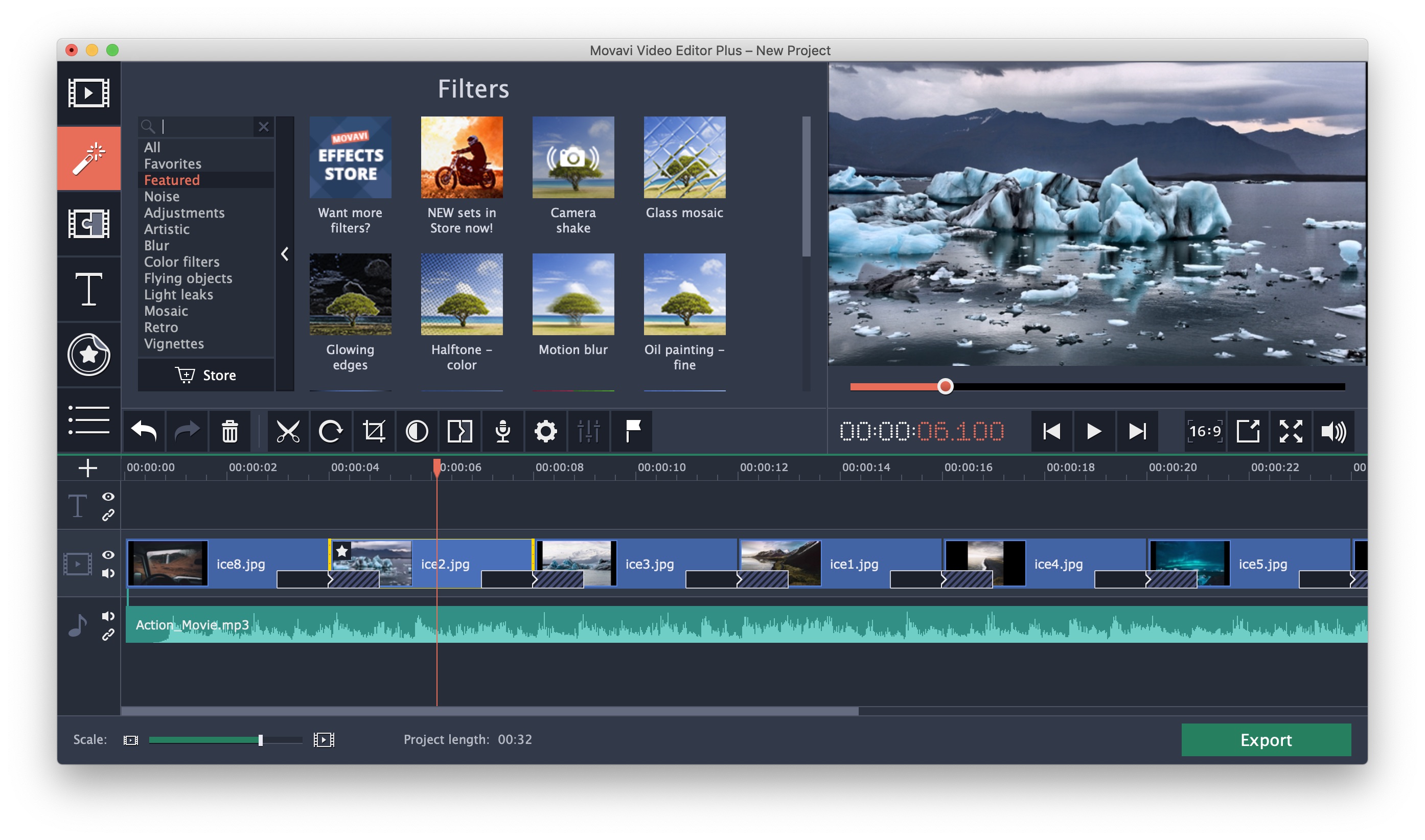Toggle visibility of video track
The width and height of the screenshot is (1425, 840).
pos(107,553)
